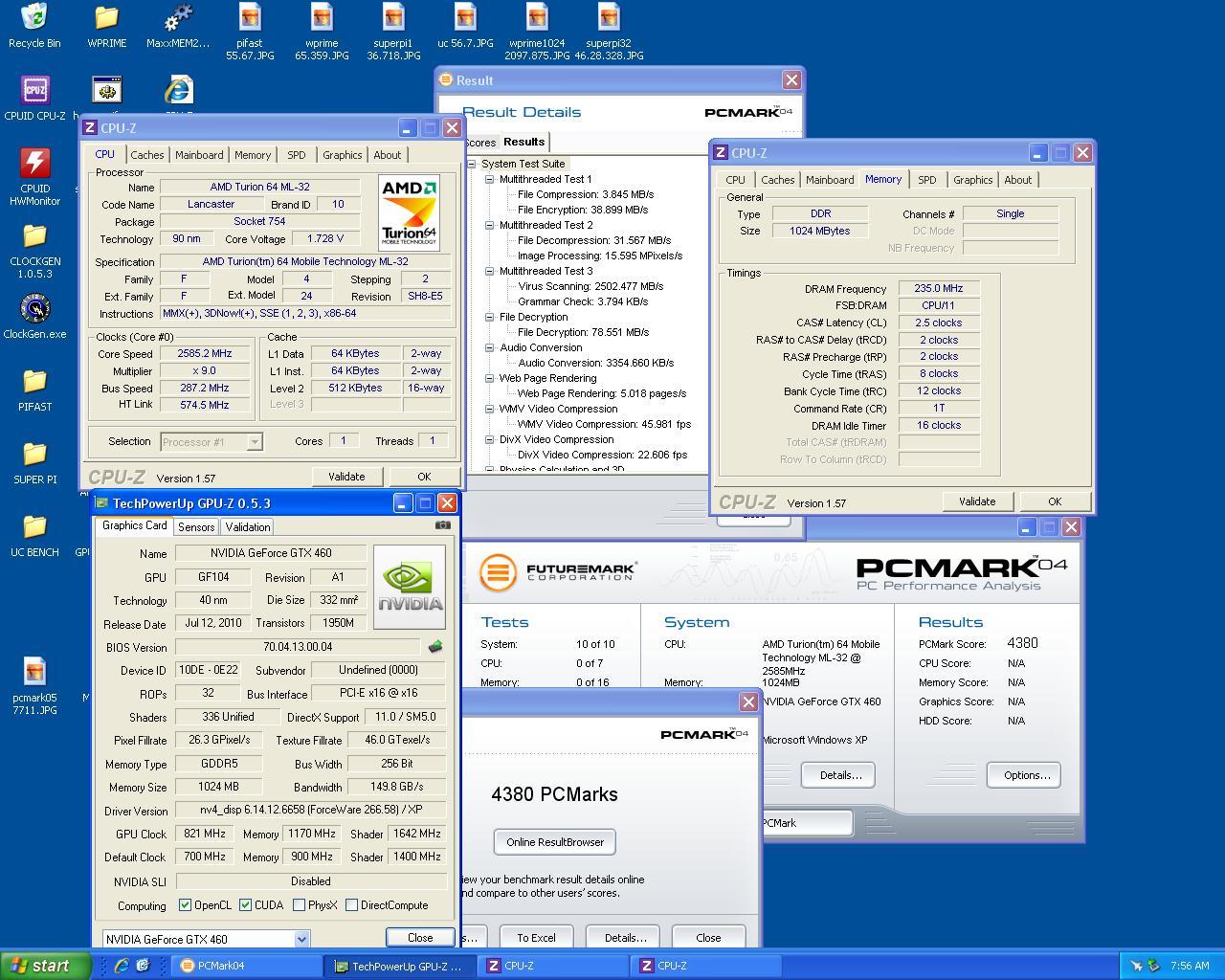Collapse the Audio Conversion tree node
1225x980 pixels.
(489, 347)
